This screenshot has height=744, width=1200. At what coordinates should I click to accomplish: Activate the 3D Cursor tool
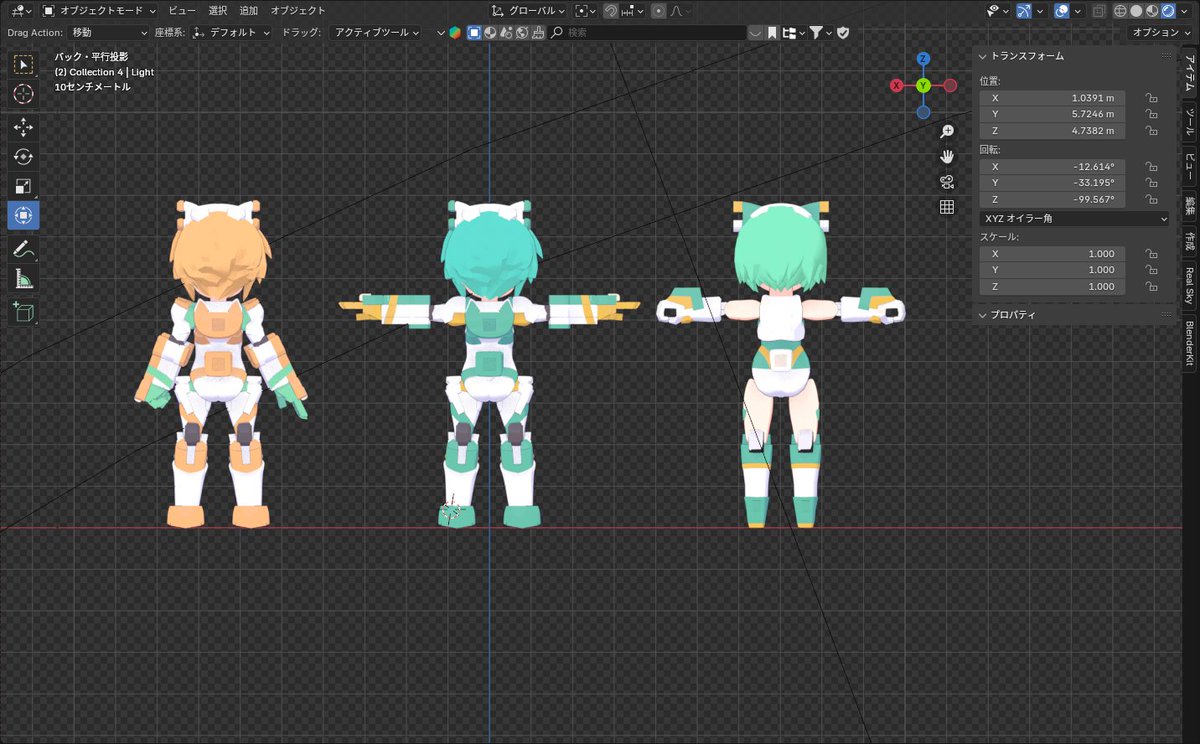tap(23, 94)
